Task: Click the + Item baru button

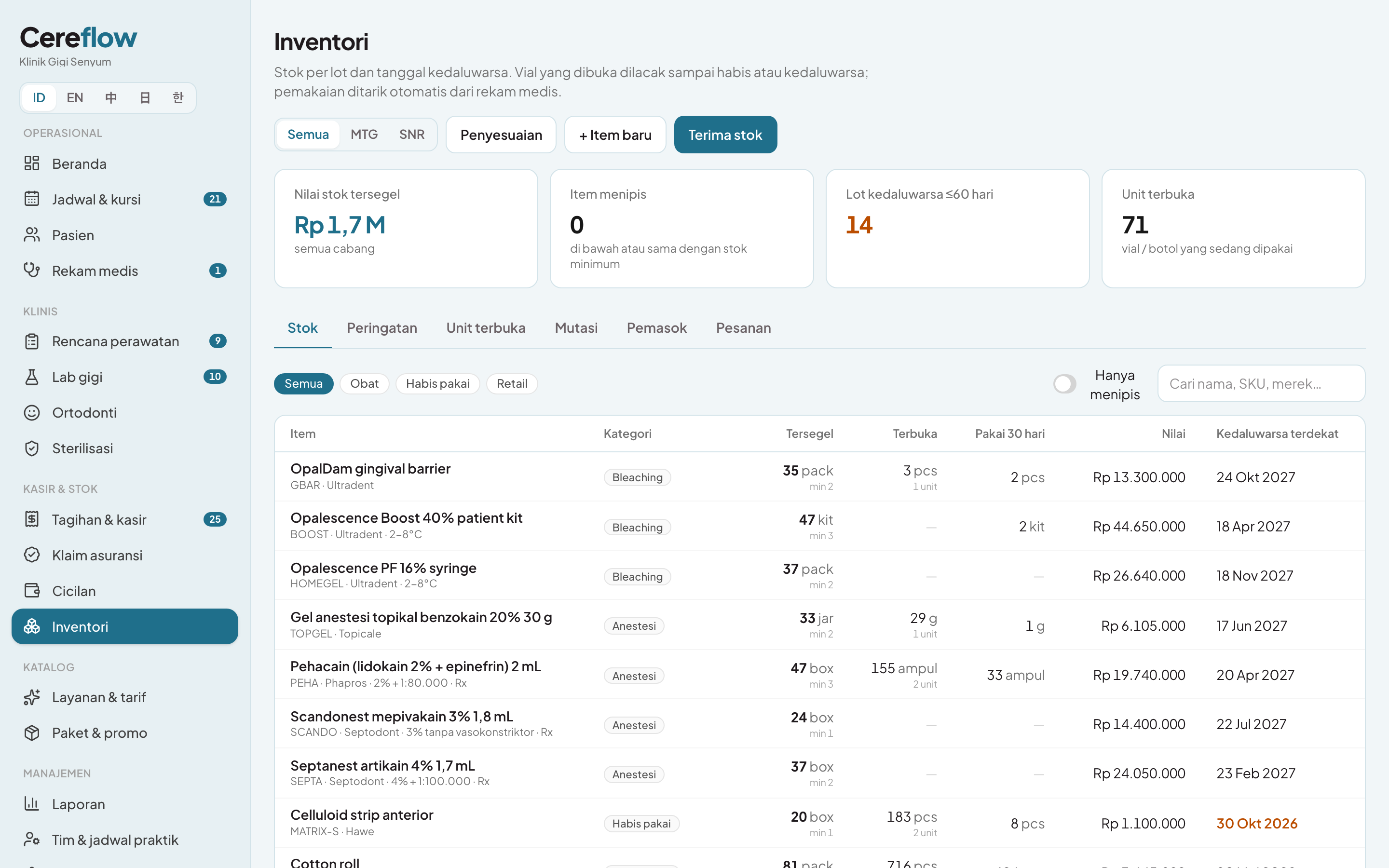Action: pos(615,135)
